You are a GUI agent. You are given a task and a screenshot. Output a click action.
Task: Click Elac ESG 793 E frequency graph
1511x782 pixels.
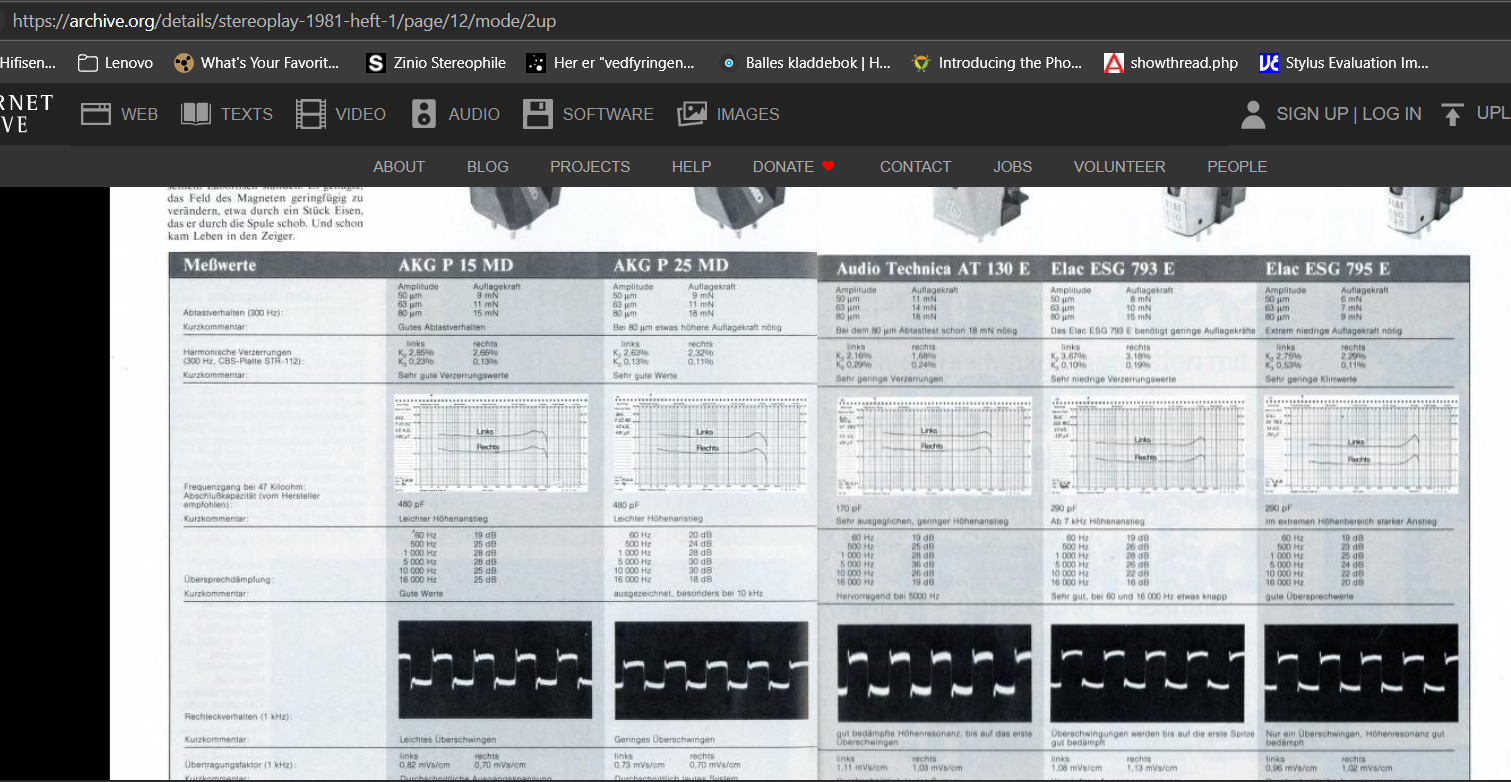tap(1148, 445)
